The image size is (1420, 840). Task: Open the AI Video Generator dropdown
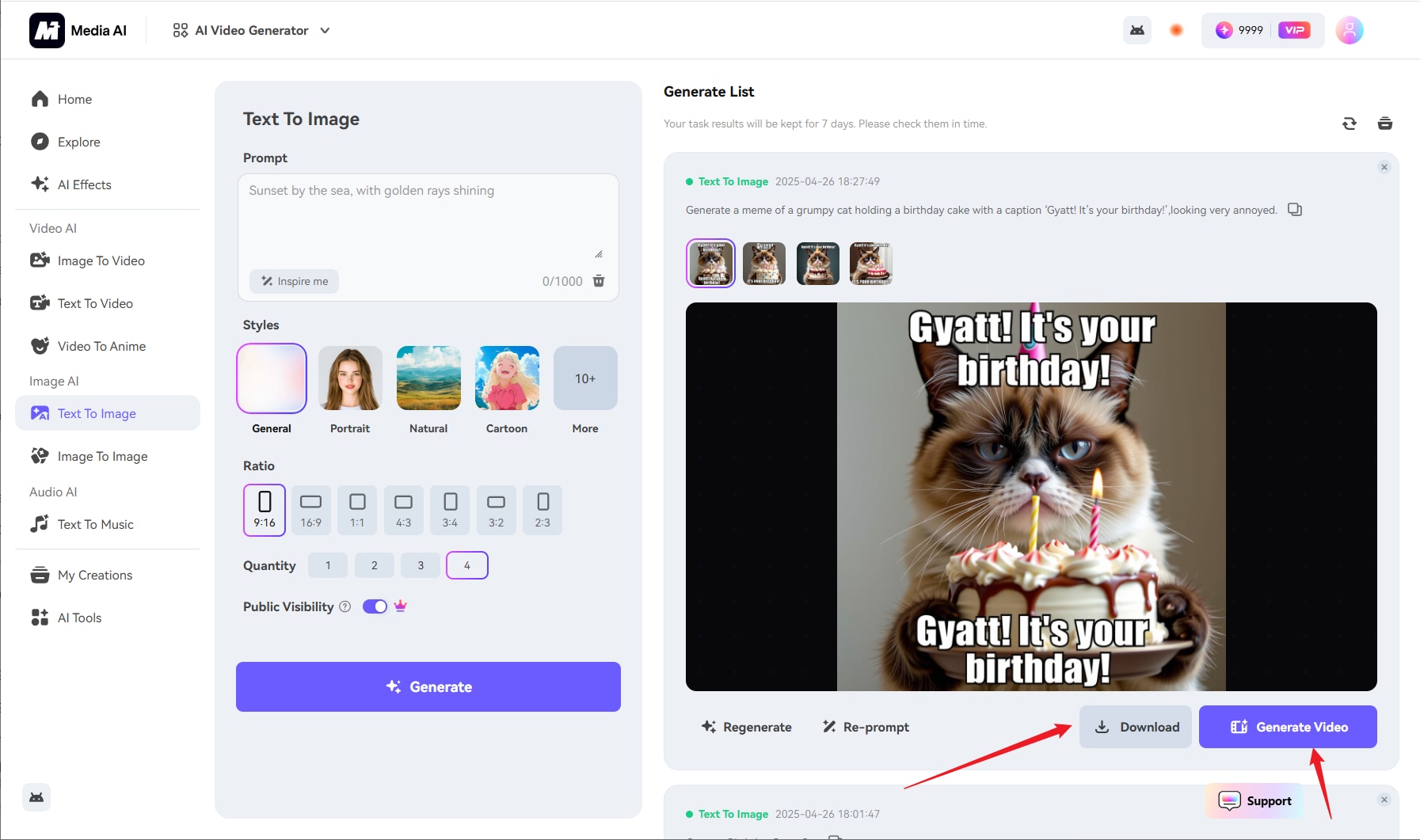click(x=250, y=30)
